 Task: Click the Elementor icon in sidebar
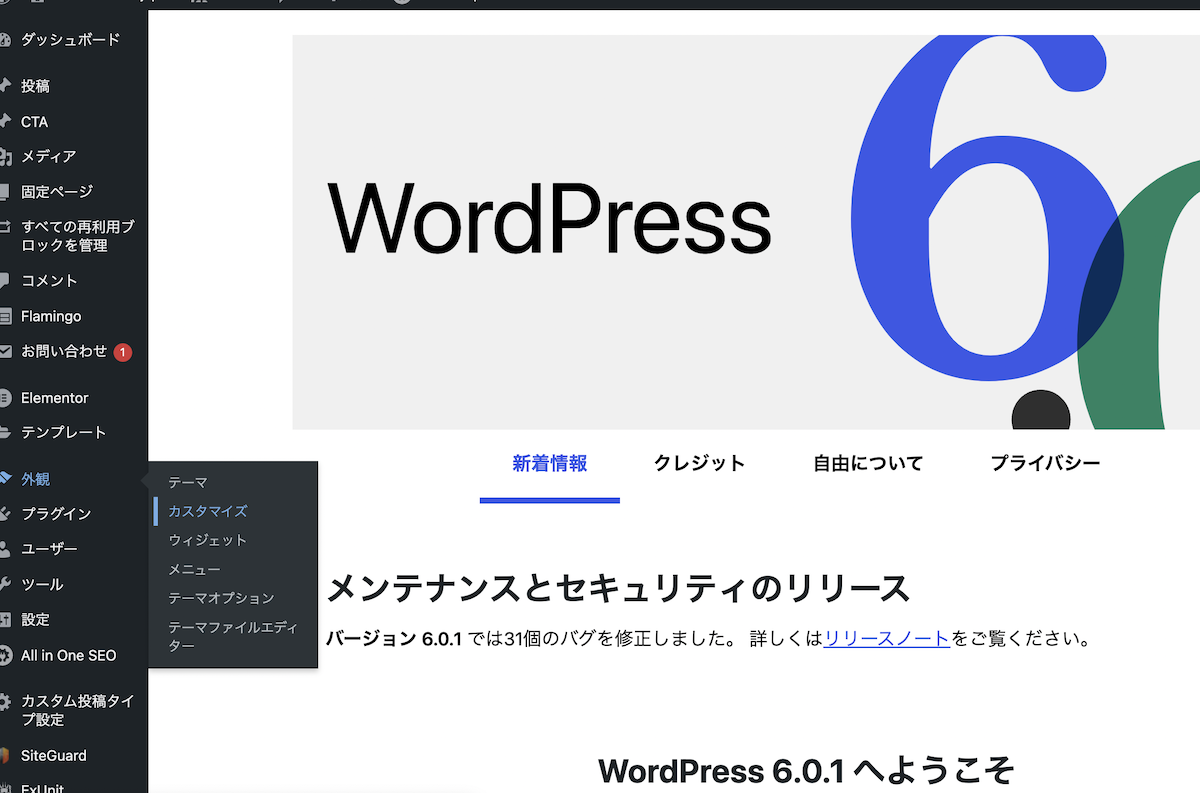(5, 398)
